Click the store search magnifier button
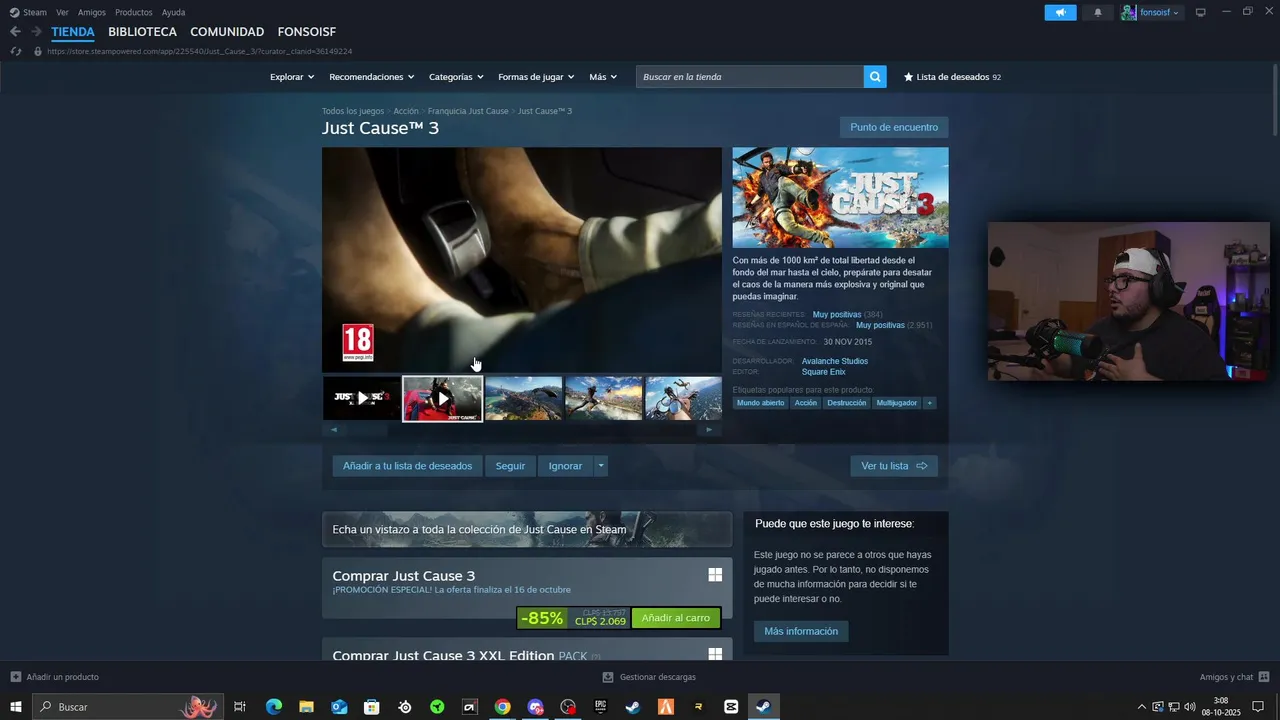1280x720 pixels. pyautogui.click(x=875, y=77)
